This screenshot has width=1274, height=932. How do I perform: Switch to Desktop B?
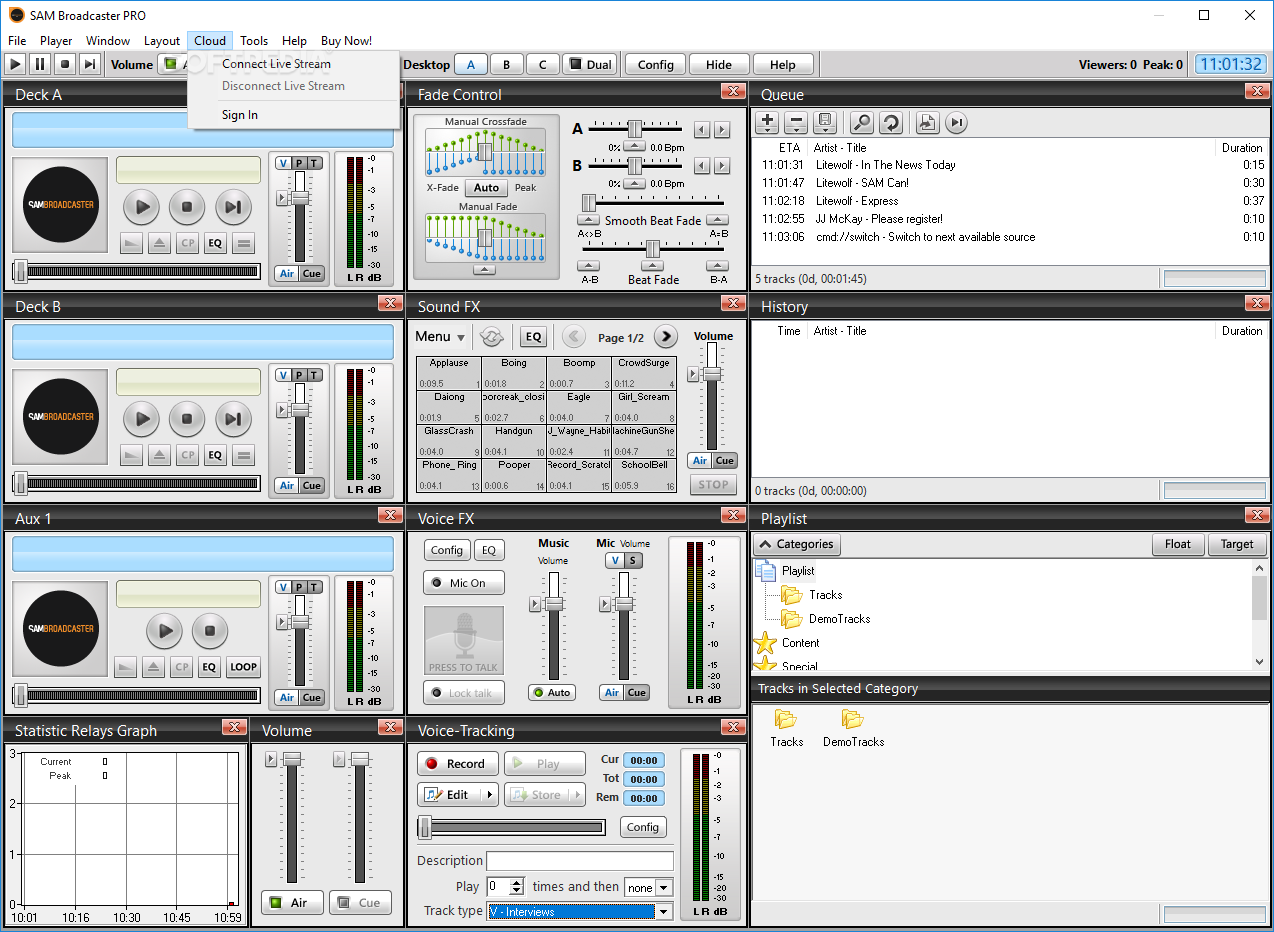(507, 65)
